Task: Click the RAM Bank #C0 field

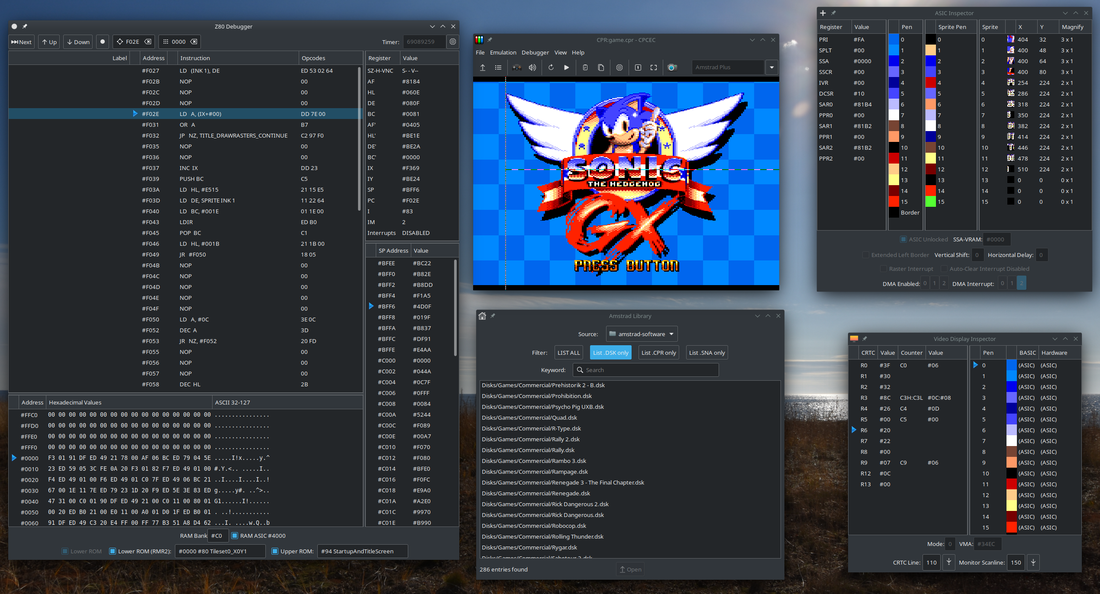Action: click(x=218, y=536)
